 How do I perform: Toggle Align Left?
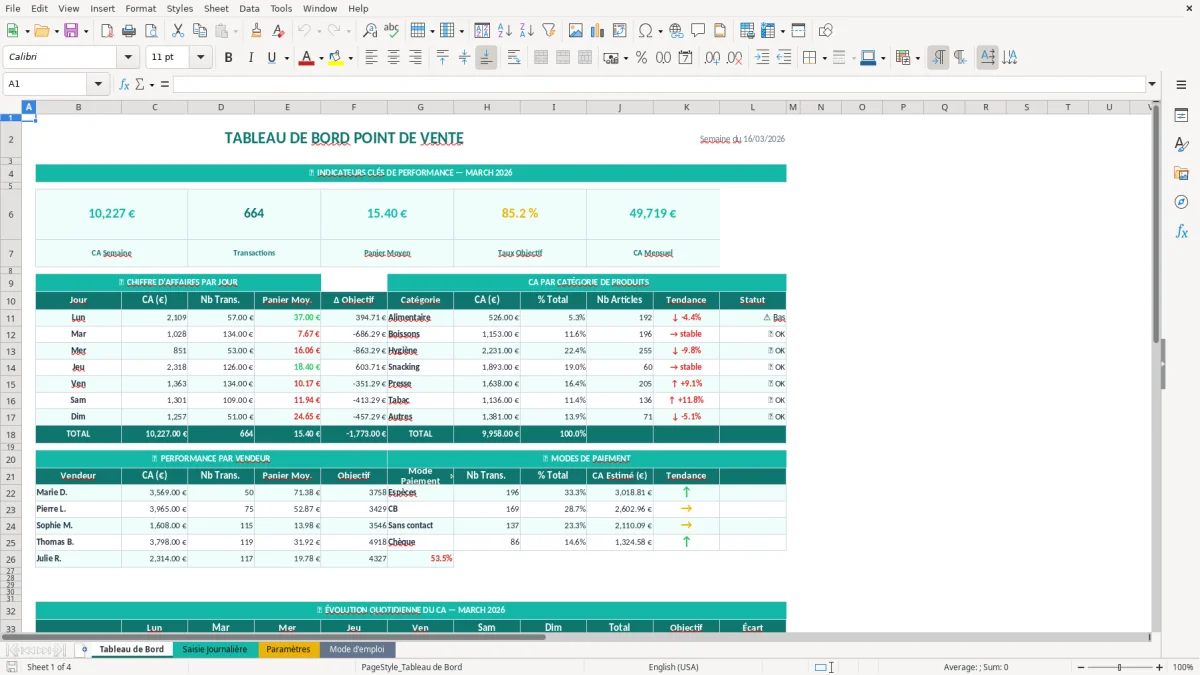tap(372, 58)
